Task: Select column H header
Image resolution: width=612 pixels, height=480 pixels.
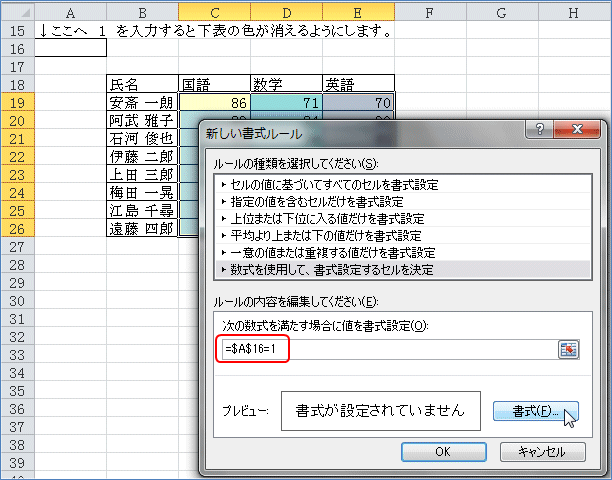Action: (x=575, y=12)
